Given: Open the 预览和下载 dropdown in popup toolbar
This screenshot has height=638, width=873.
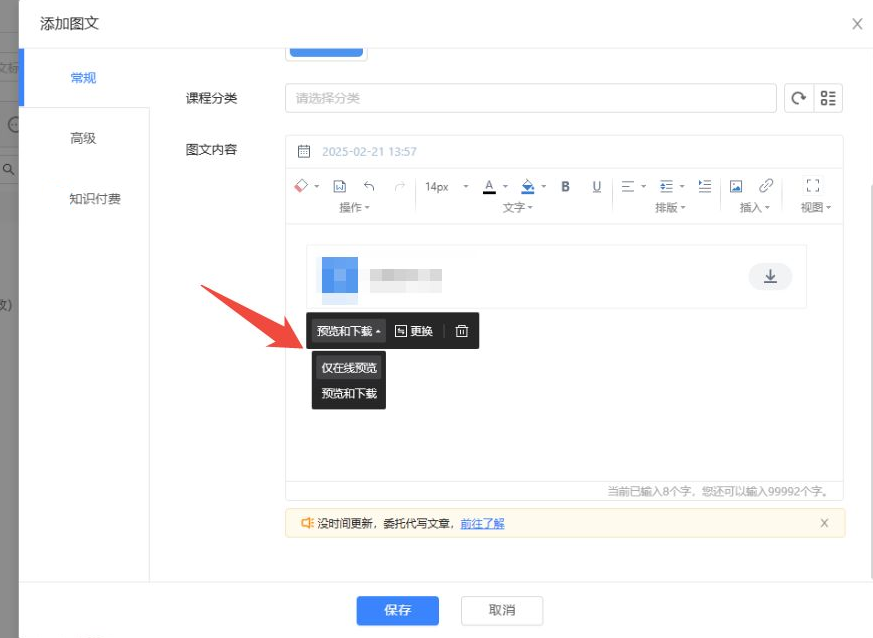Looking at the screenshot, I should (349, 331).
